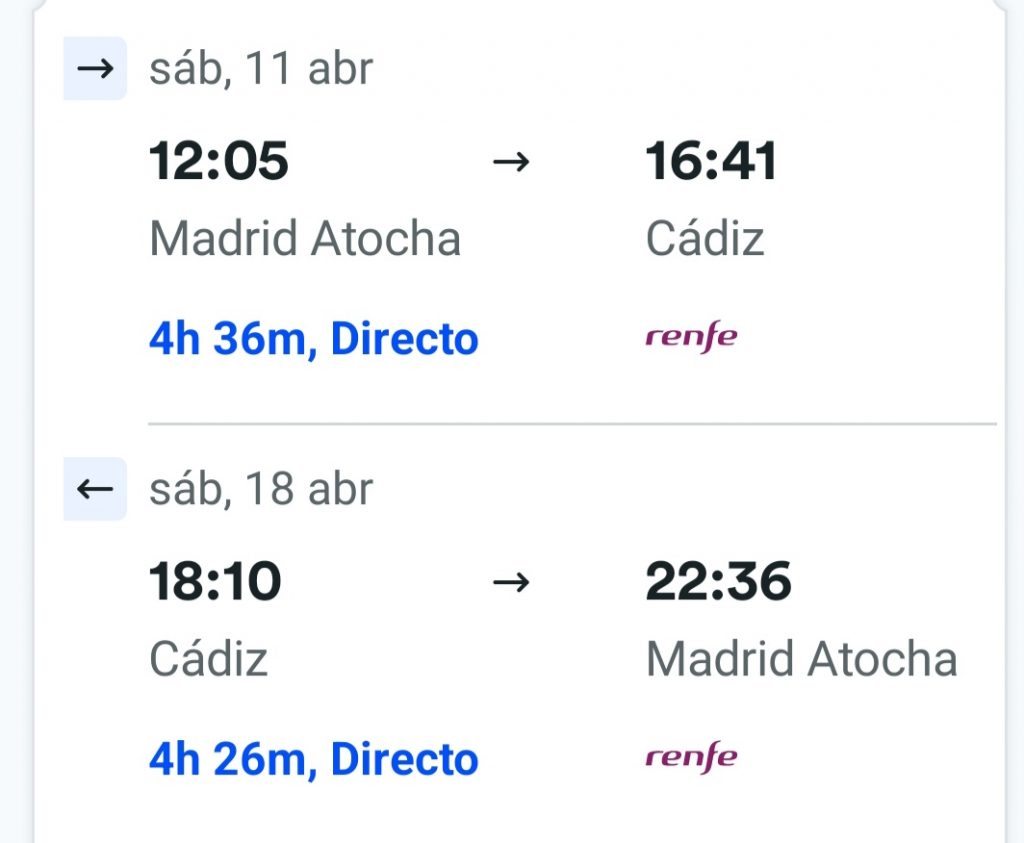Click the 16:41 arrival time
Image resolution: width=1024 pixels, height=843 pixels.
pos(711,161)
